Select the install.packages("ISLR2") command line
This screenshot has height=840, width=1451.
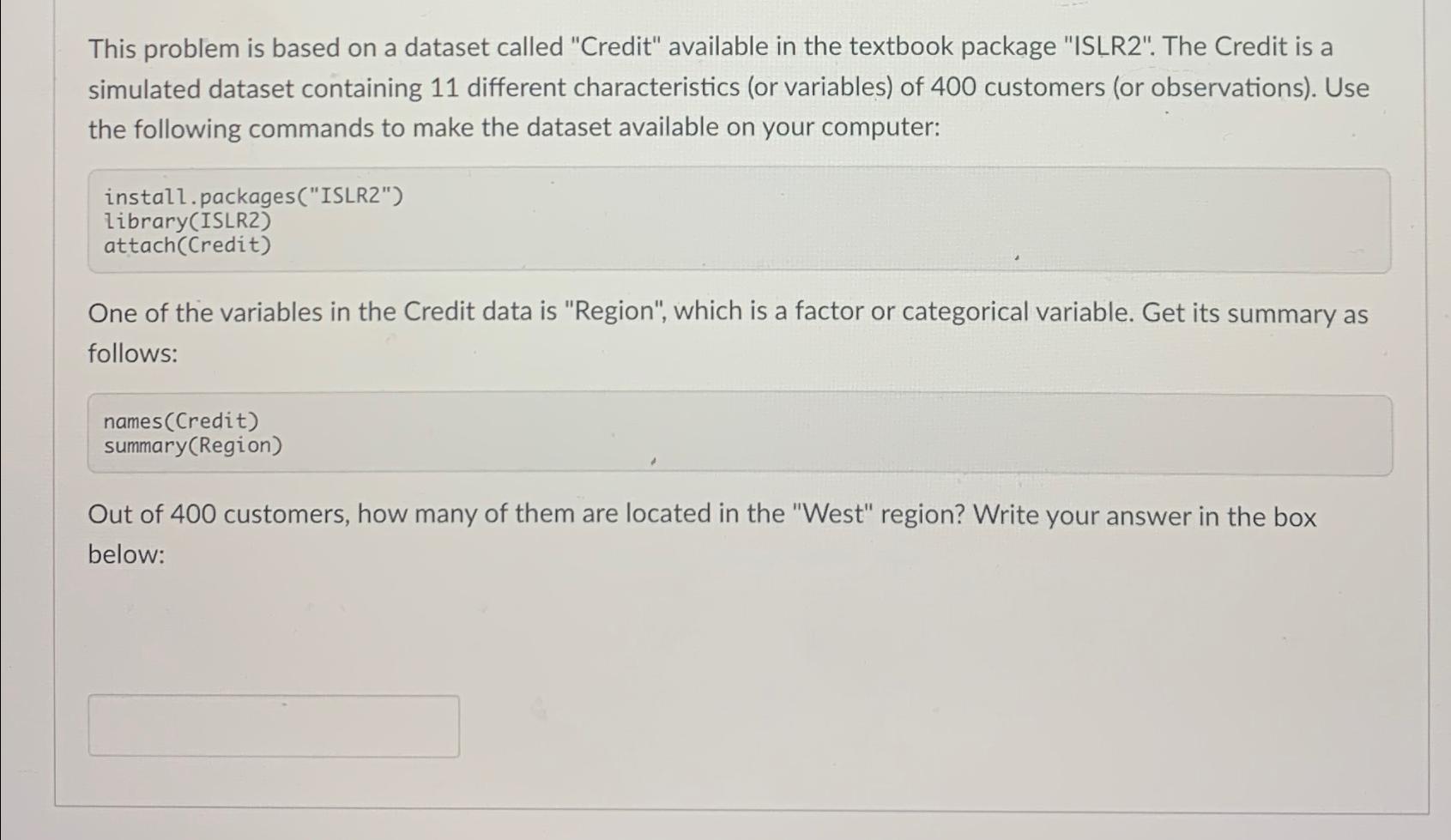(252, 196)
